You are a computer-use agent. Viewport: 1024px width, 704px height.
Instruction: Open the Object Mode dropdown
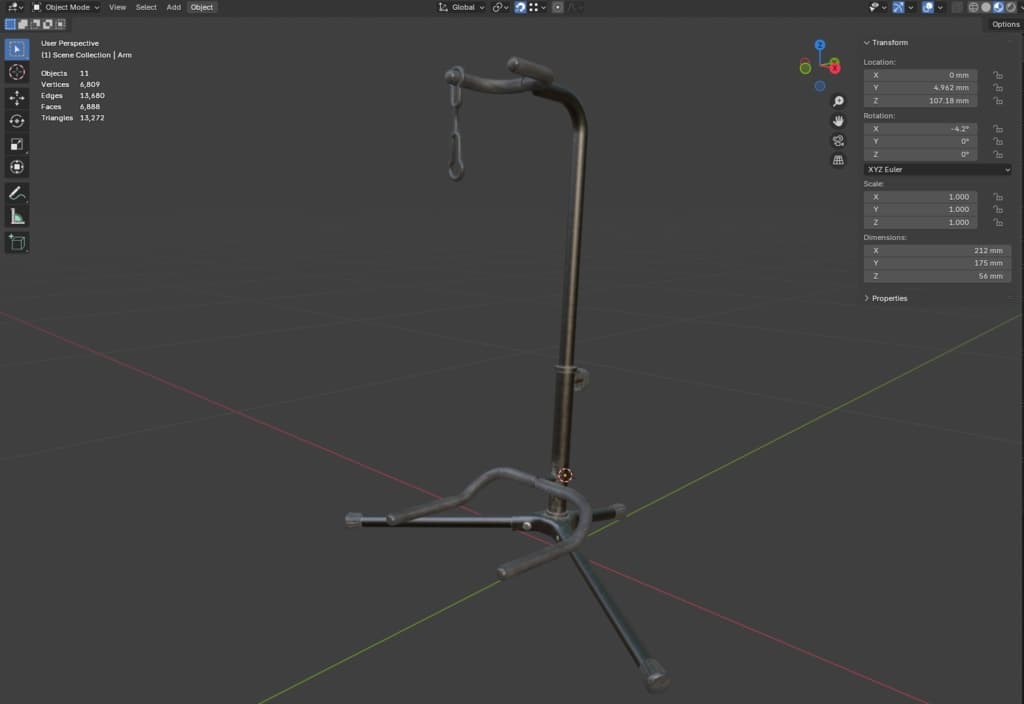click(x=66, y=7)
